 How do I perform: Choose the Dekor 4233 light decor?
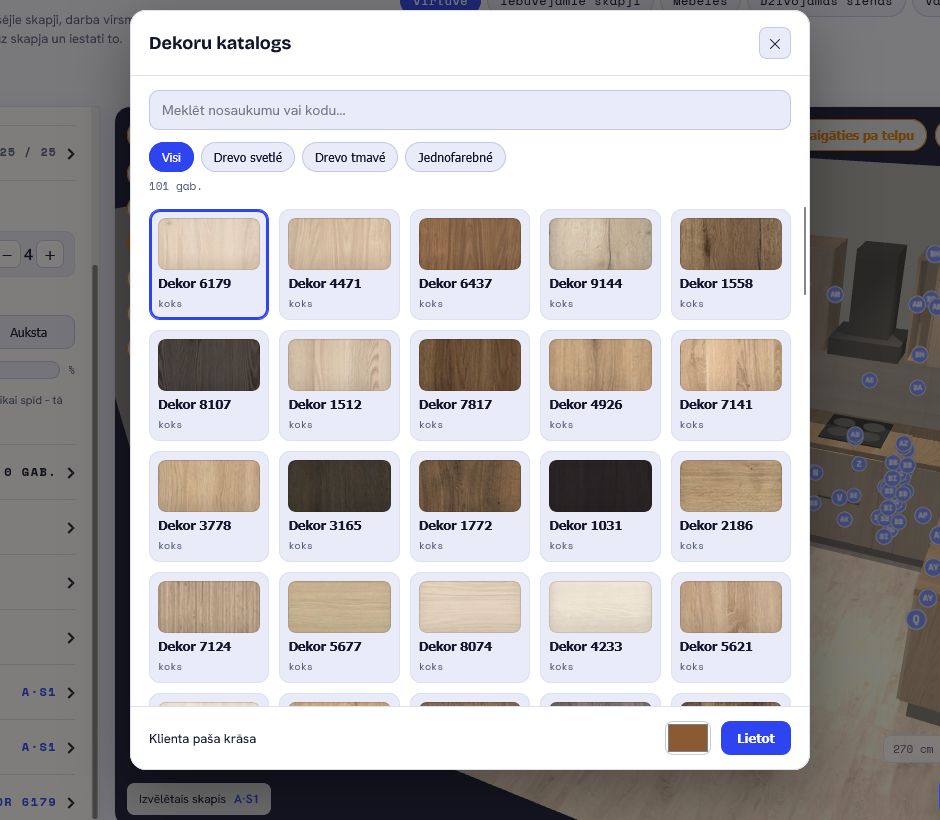(600, 628)
